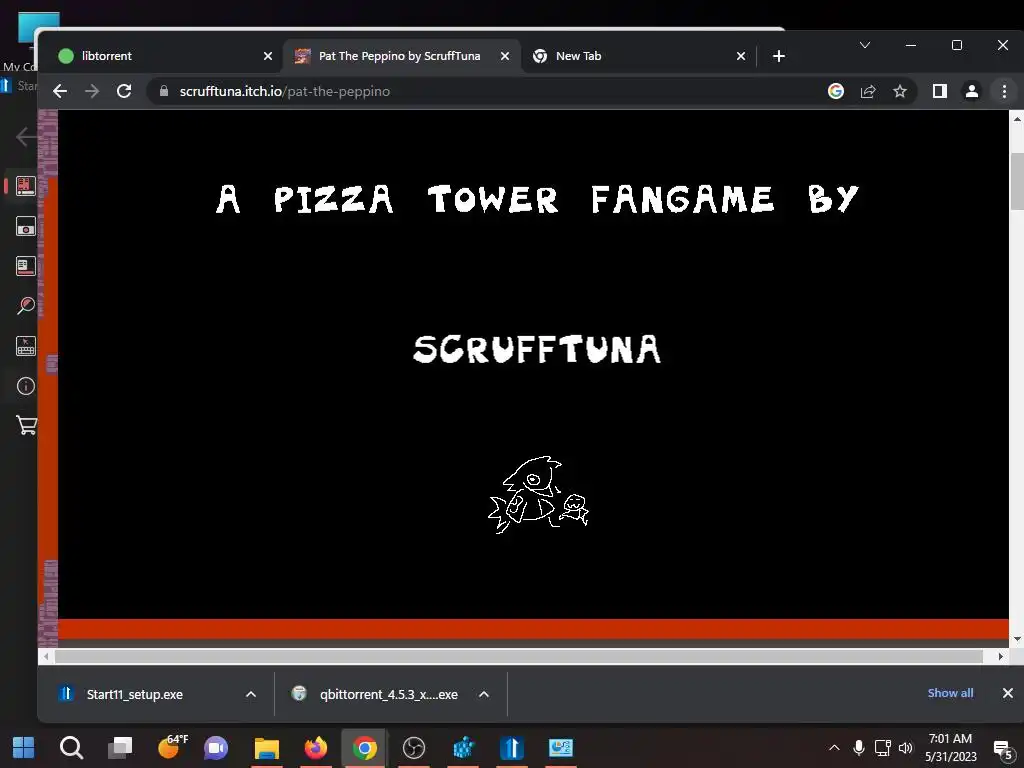Expand options for qbittorrent download

[x=484, y=694]
